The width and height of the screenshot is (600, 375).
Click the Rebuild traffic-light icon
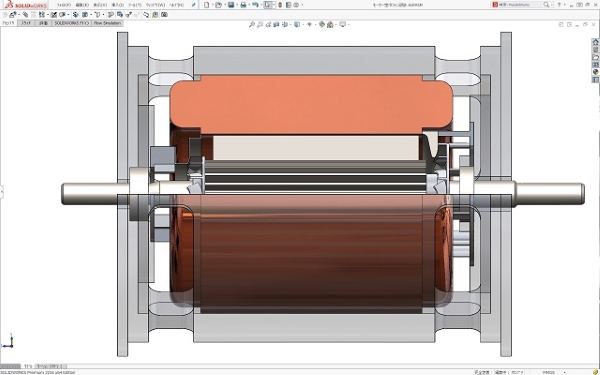[280, 5]
